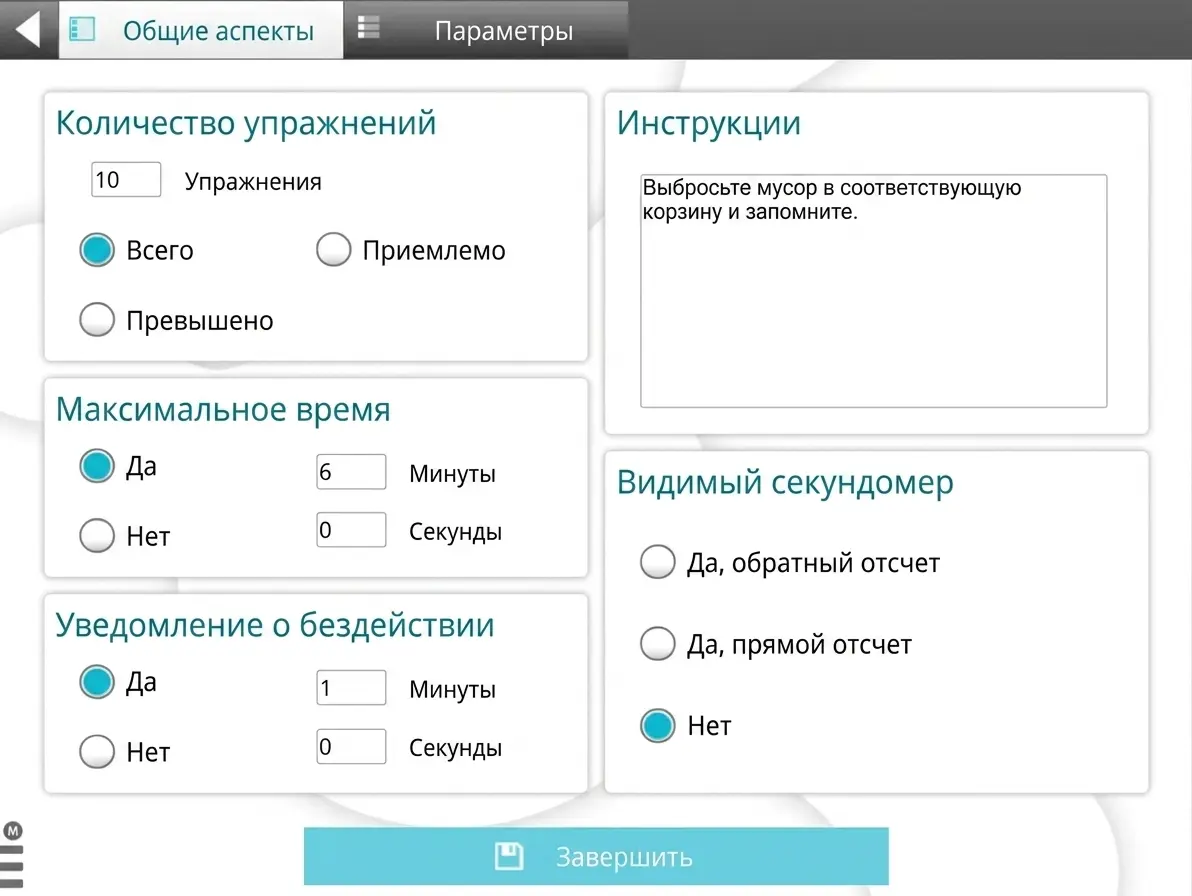Viewport: 1192px width, 896px height.
Task: Choose Да, обратный отсчет stopwatch option
Action: [658, 562]
